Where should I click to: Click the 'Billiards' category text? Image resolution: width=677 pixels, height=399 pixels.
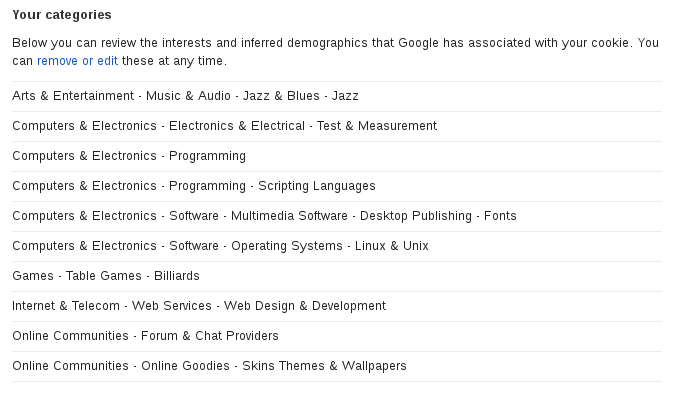pyautogui.click(x=177, y=276)
